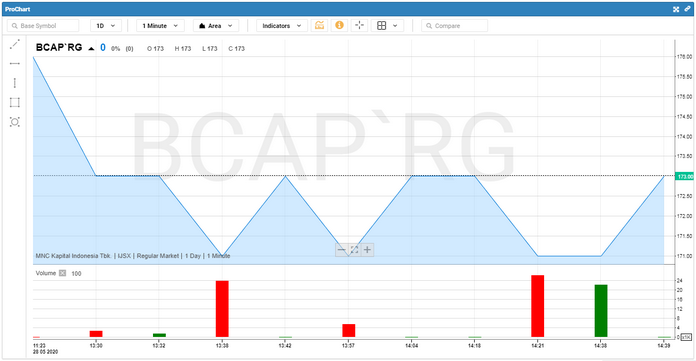
Task: Zoom in chart with plus button
Action: click(x=368, y=250)
